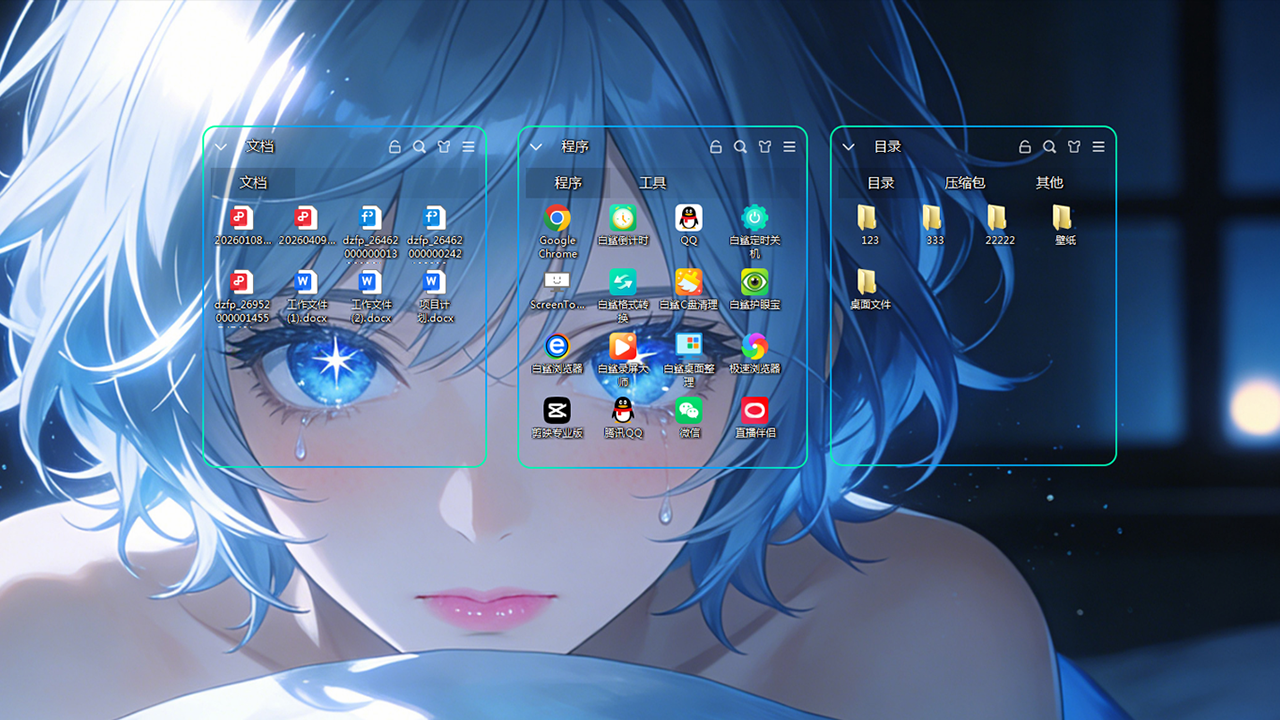1280x720 pixels.
Task: Switch to the 目录 tab beside 压缩包
Action: (881, 183)
